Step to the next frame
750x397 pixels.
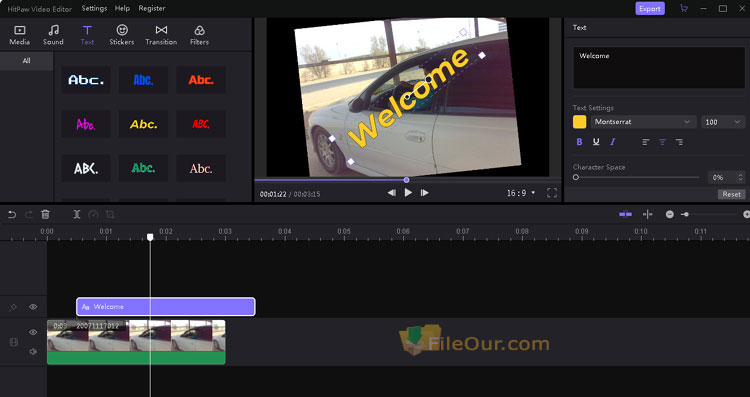tap(424, 193)
